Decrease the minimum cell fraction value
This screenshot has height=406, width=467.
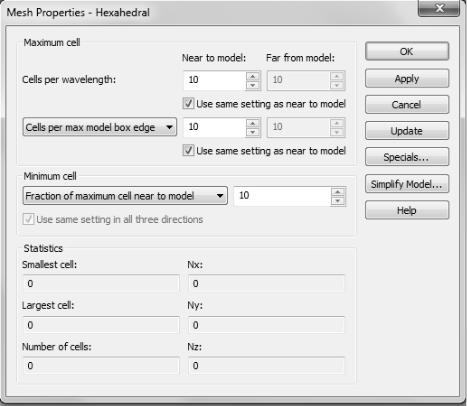click(338, 201)
